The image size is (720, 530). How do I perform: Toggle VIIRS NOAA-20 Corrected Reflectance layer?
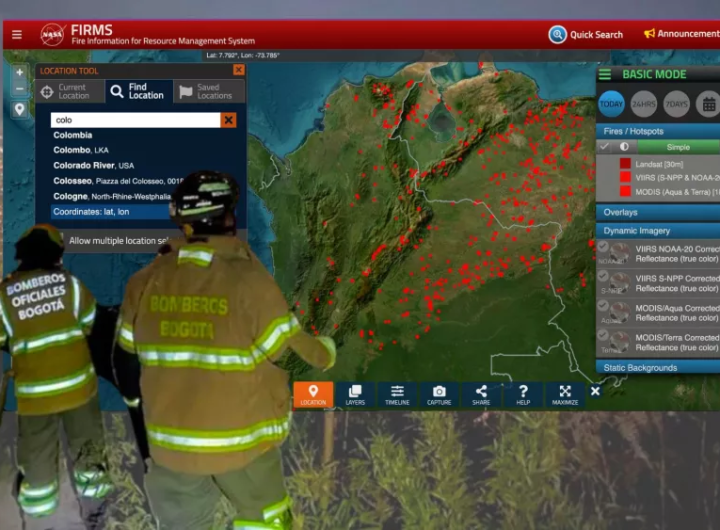(604, 249)
